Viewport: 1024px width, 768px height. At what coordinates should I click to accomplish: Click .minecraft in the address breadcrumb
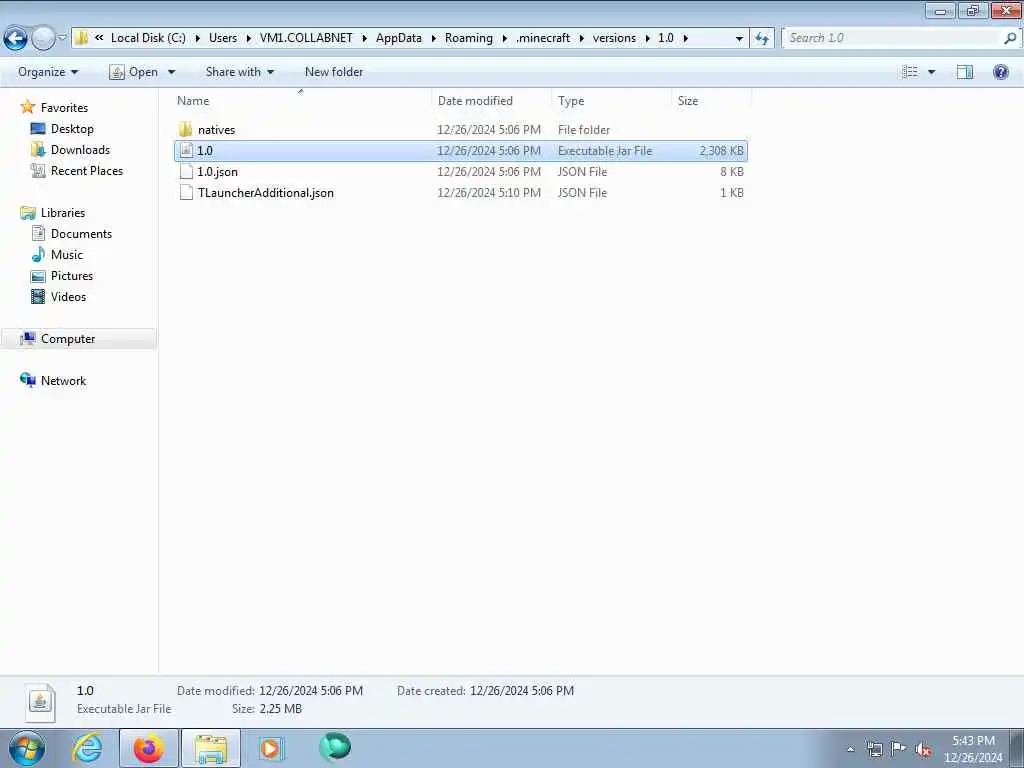542,38
